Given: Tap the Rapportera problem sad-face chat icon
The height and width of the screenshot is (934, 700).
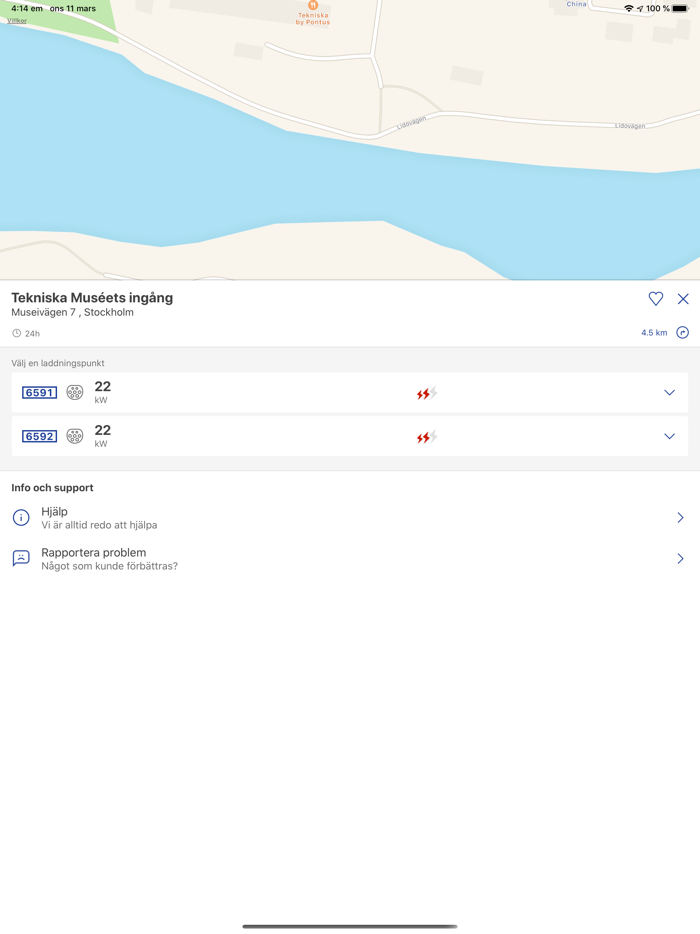Looking at the screenshot, I should tap(21, 558).
